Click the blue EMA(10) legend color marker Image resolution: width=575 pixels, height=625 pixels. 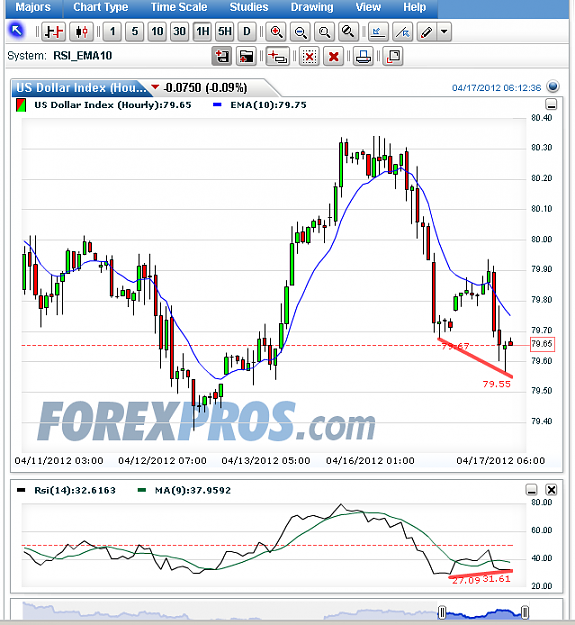(x=218, y=105)
